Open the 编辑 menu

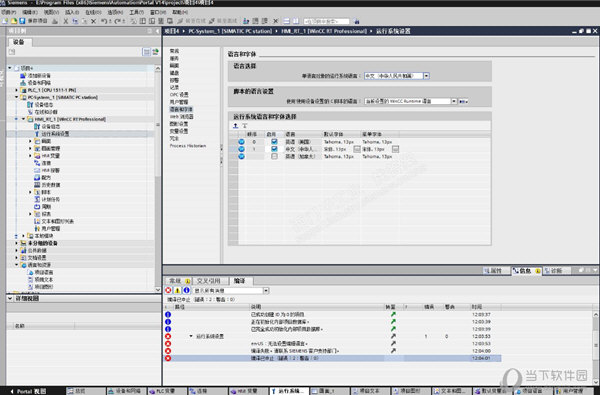[x=29, y=12]
